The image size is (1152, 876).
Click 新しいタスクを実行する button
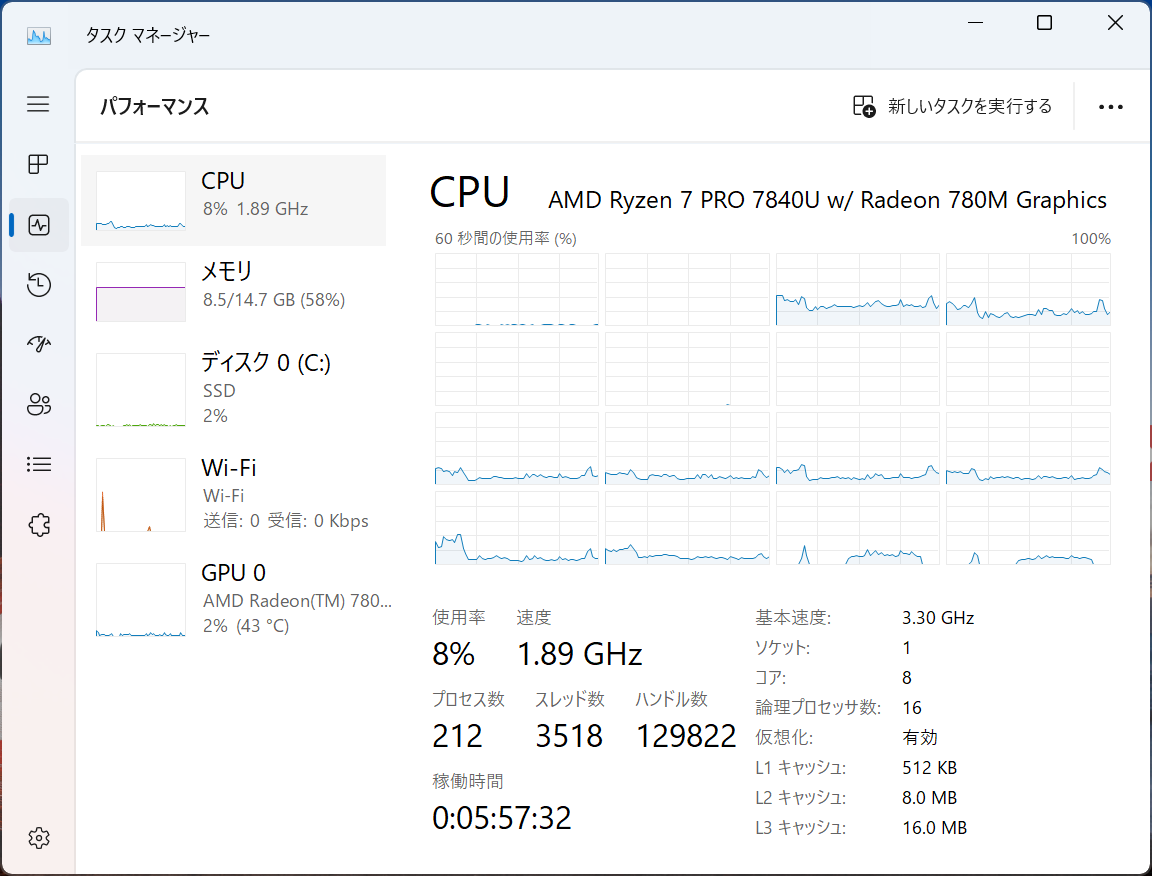952,107
